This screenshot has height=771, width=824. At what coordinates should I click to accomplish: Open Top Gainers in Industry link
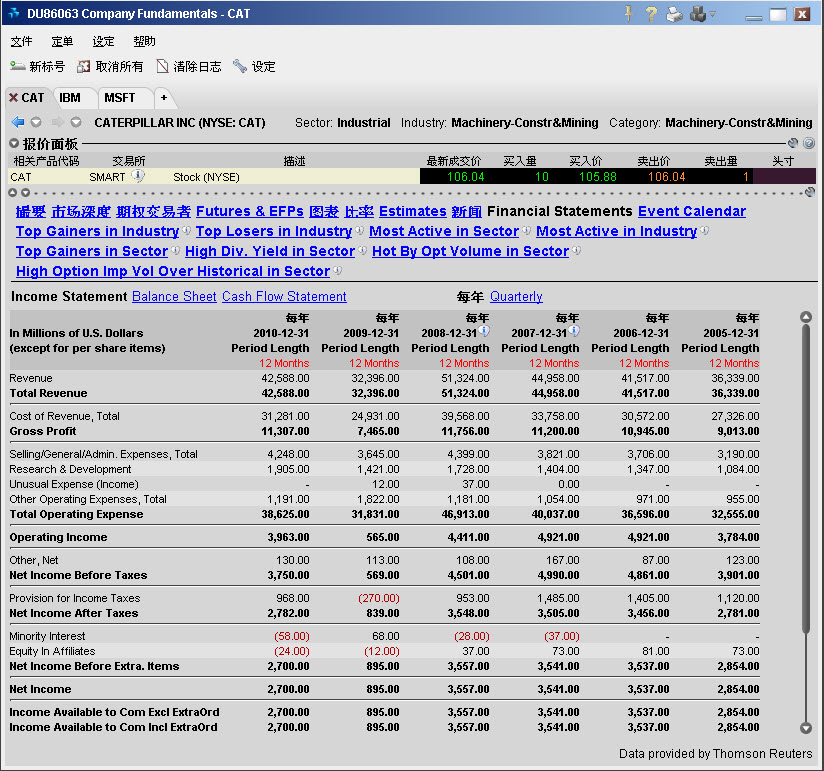(x=97, y=231)
